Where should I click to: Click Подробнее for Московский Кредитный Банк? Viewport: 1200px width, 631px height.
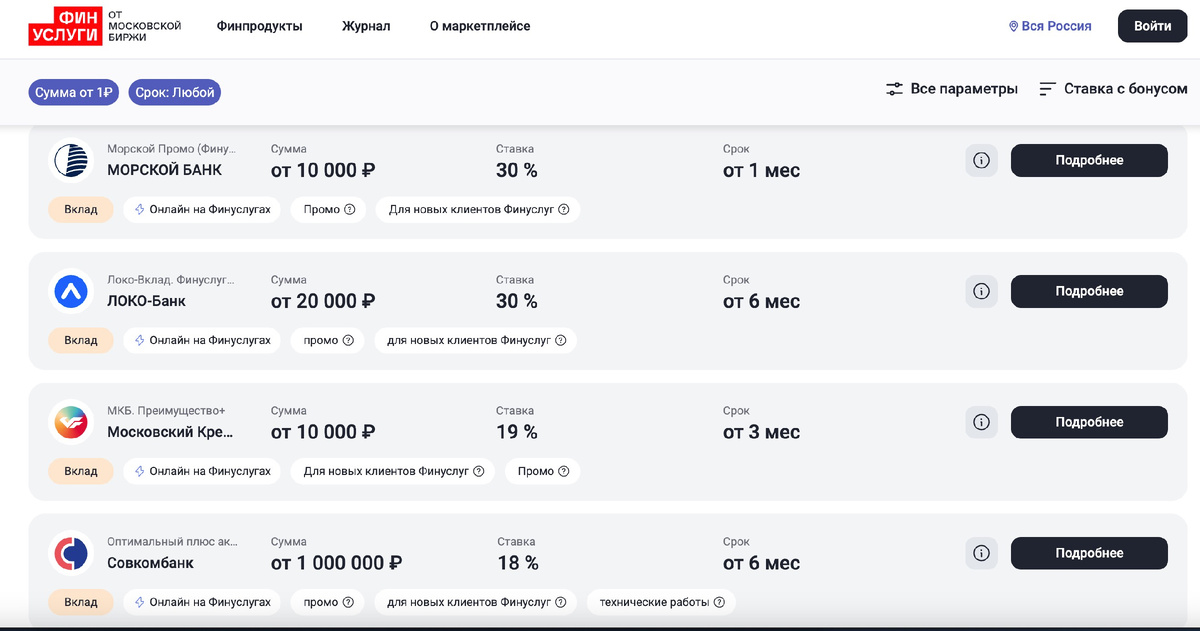pyautogui.click(x=1089, y=422)
